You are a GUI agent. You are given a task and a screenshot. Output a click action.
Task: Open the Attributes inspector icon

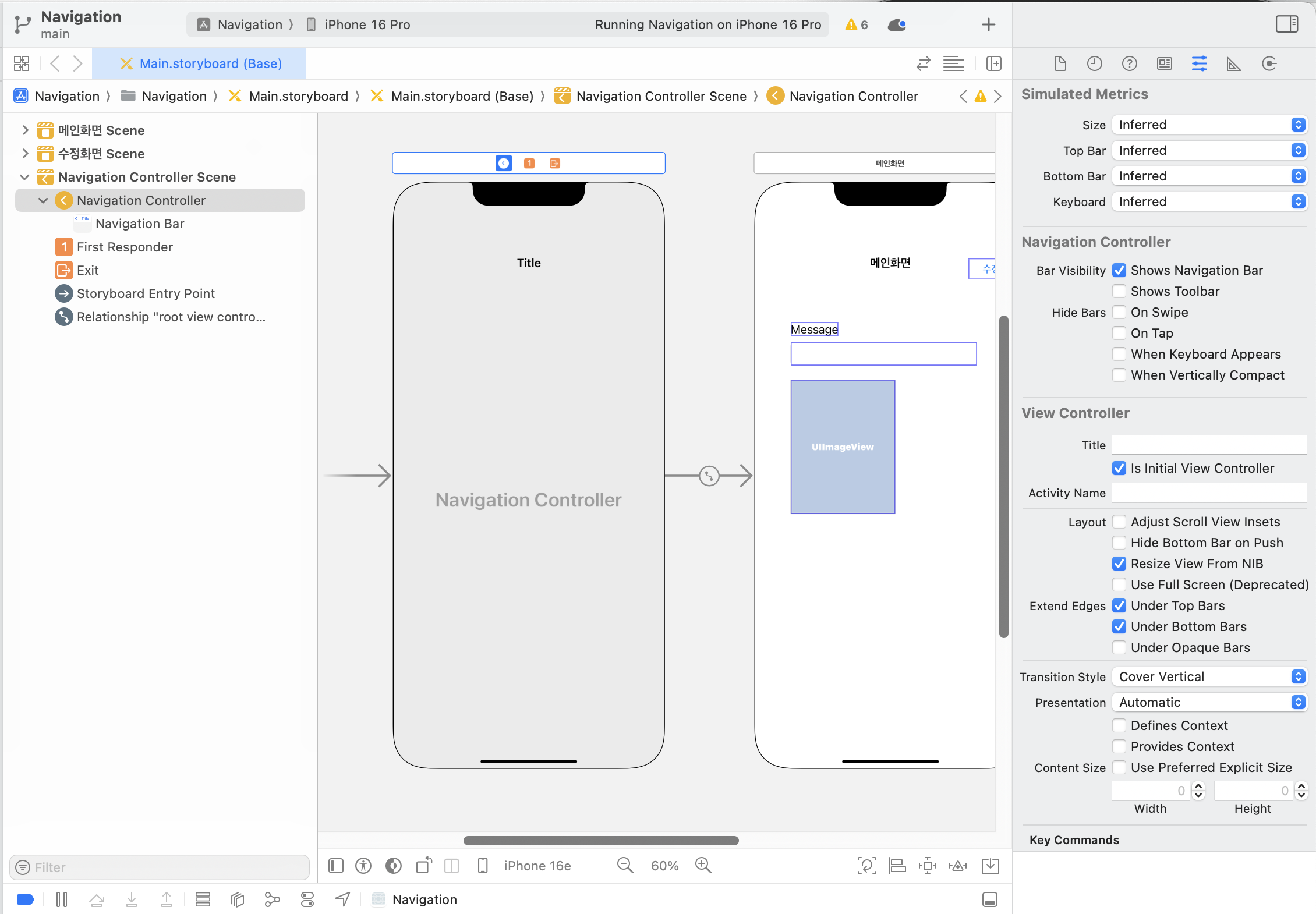[1199, 63]
